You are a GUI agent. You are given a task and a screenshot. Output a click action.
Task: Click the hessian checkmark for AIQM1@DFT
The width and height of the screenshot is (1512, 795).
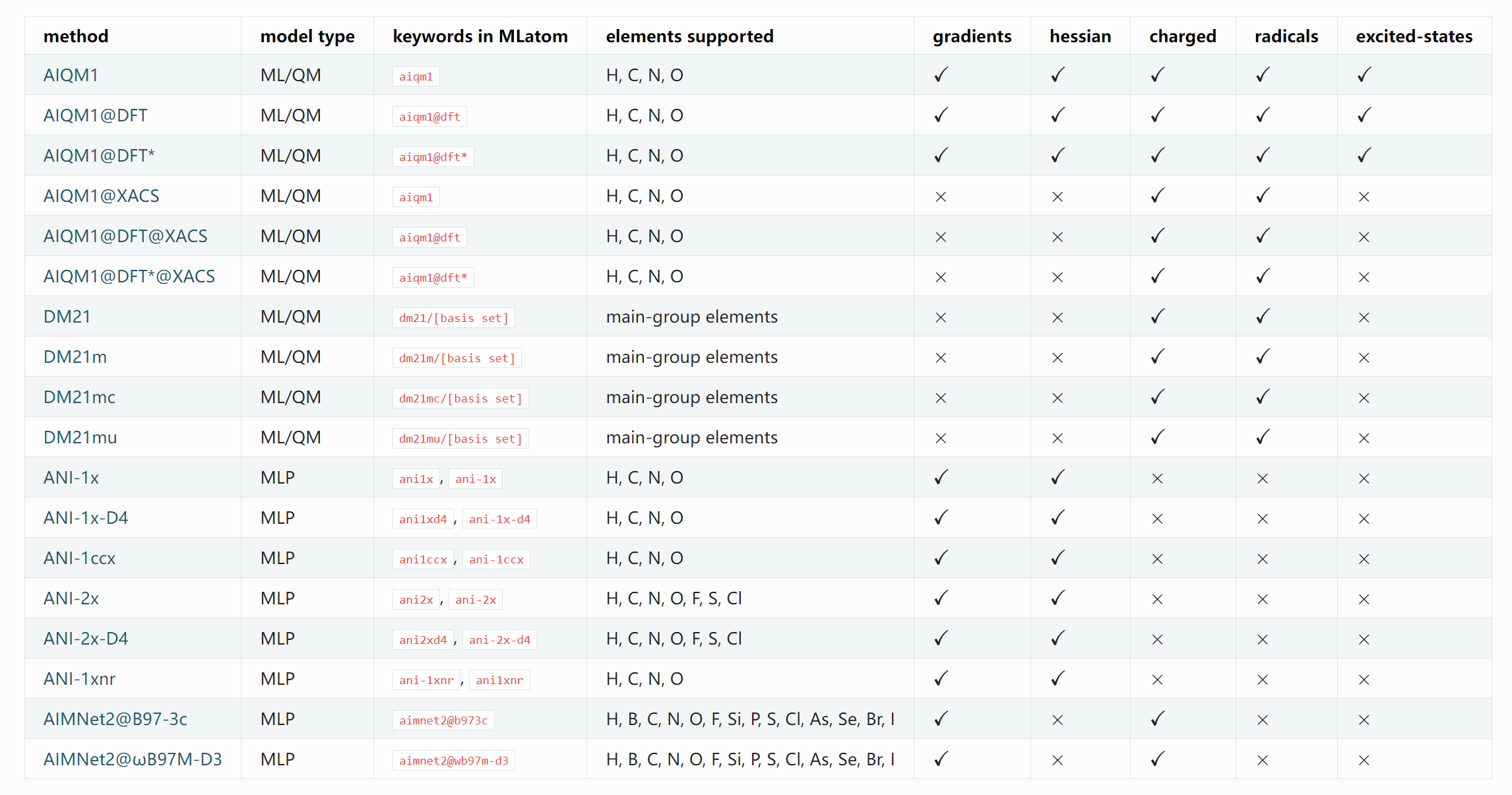coord(1057,115)
